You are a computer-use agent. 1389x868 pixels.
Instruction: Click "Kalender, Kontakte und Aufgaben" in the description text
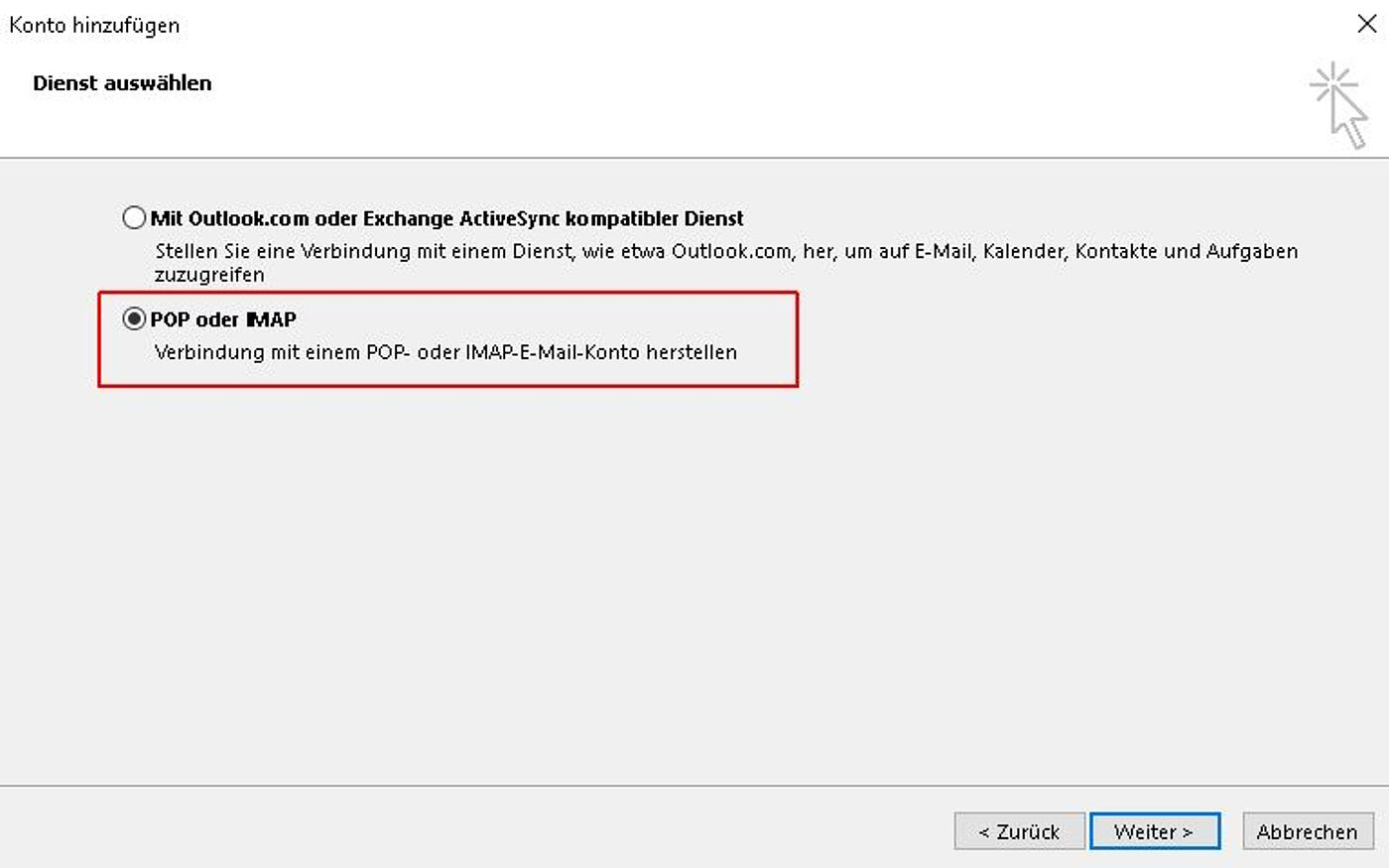pos(1140,251)
